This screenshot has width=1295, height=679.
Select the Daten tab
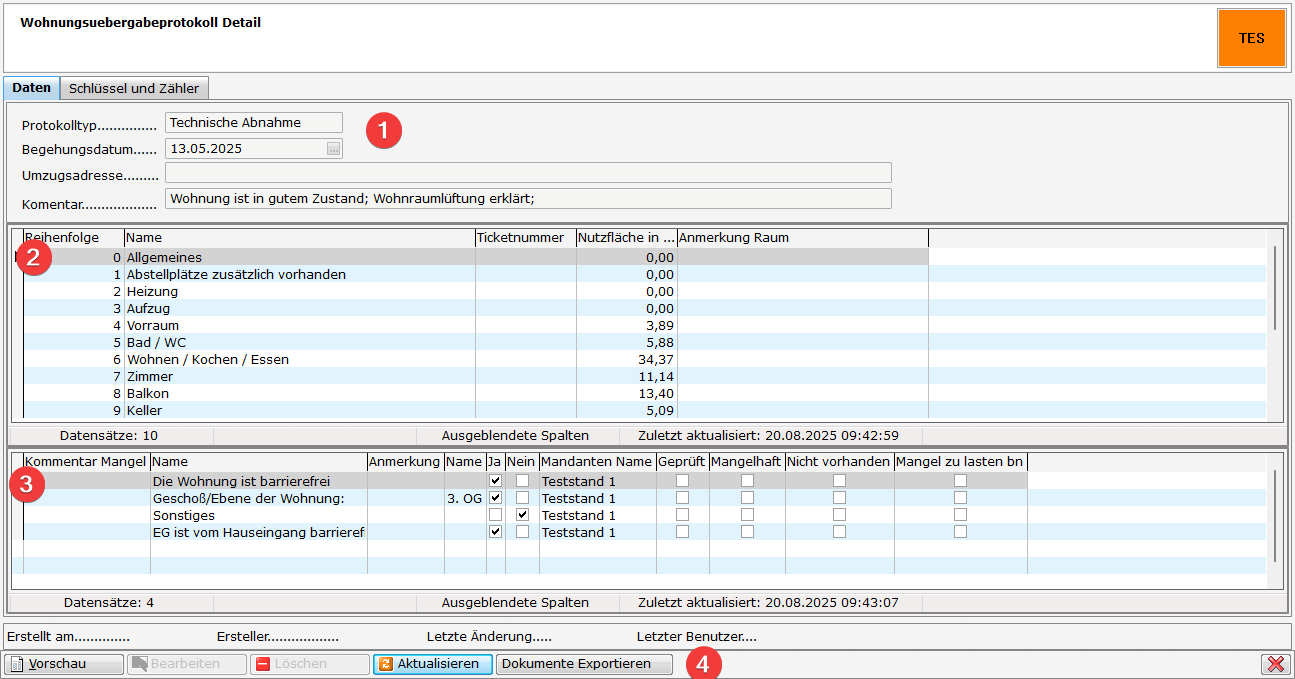pos(32,88)
